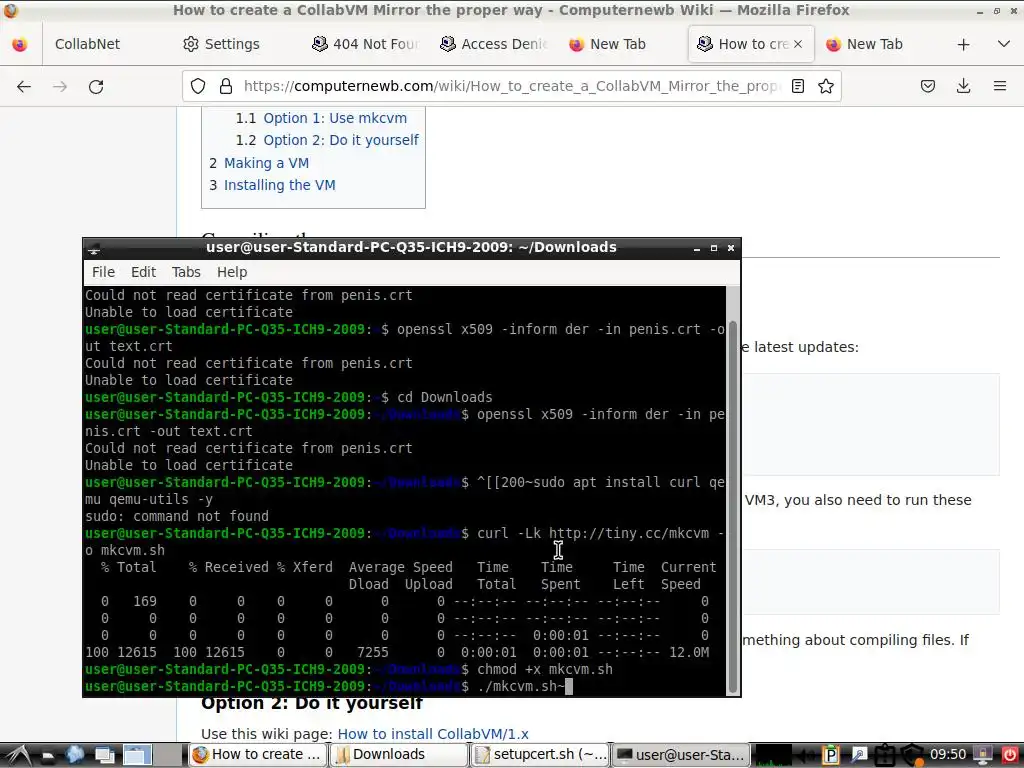Viewport: 1024px width, 768px height.
Task: Open the terminal Tabs menu
Action: click(x=186, y=272)
